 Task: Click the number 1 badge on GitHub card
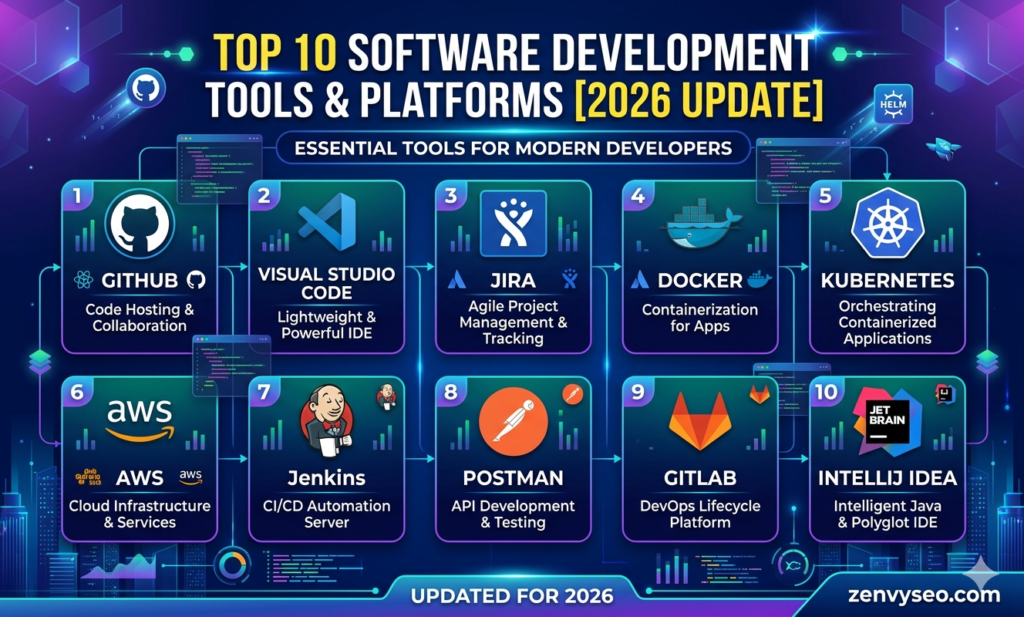77,196
